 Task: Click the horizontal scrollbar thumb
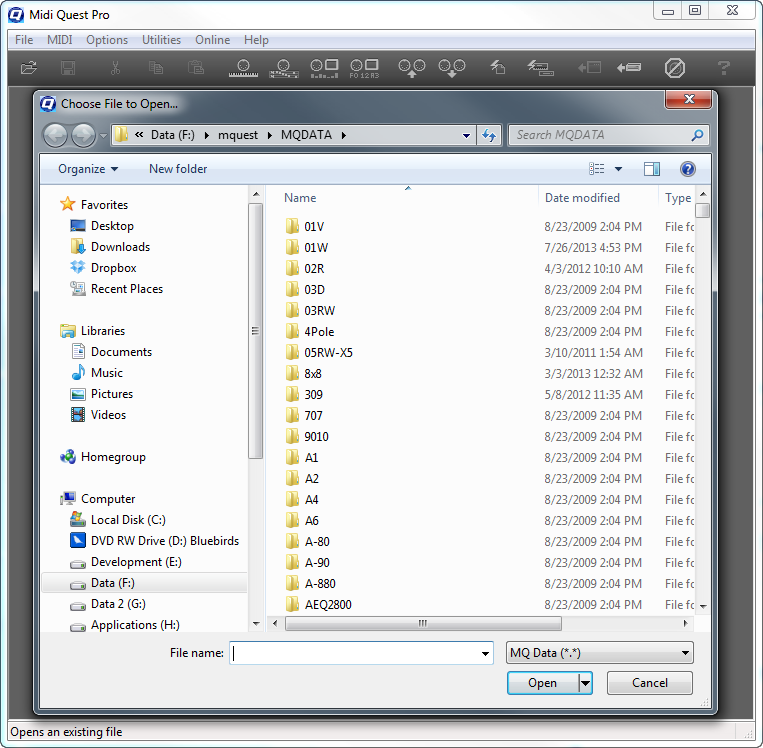423,623
